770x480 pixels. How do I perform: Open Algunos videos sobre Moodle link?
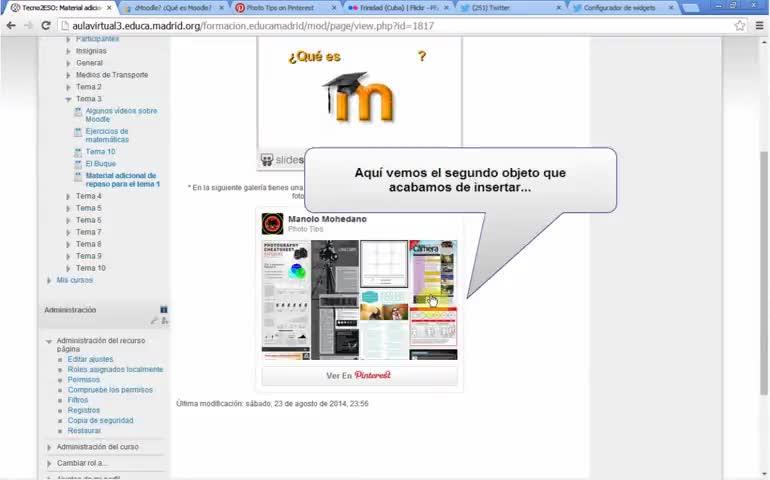(121, 115)
